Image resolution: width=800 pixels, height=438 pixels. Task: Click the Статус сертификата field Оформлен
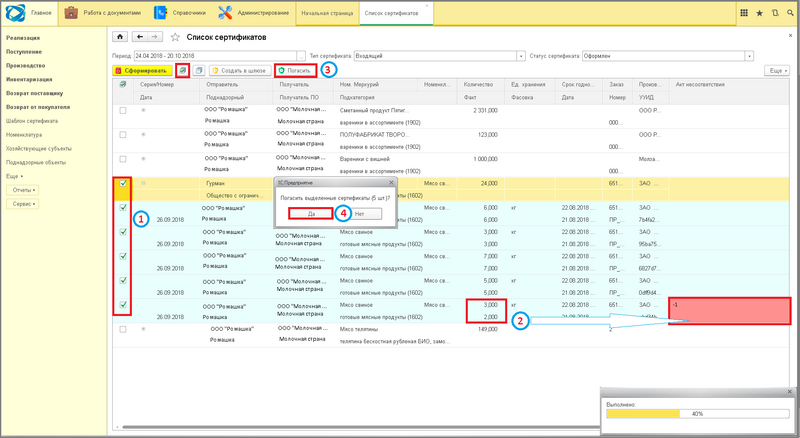coord(663,56)
